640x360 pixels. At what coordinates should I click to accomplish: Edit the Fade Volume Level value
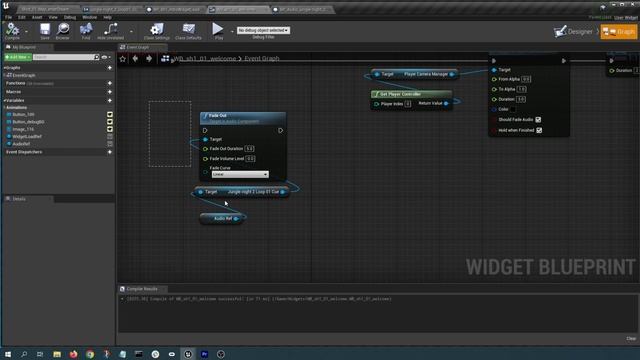251,159
